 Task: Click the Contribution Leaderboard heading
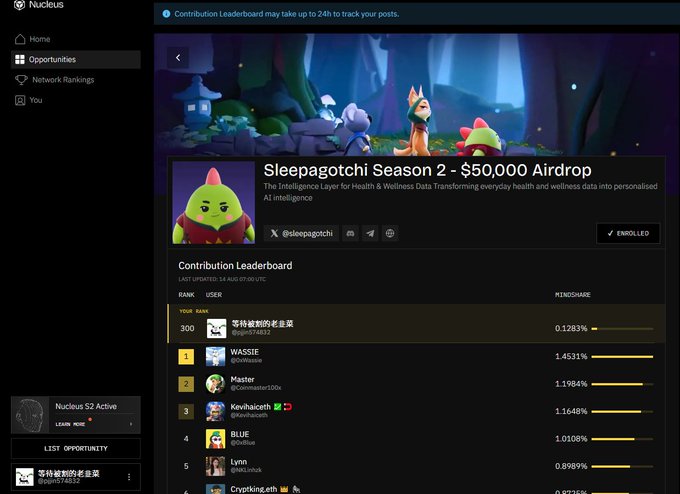[235, 266]
